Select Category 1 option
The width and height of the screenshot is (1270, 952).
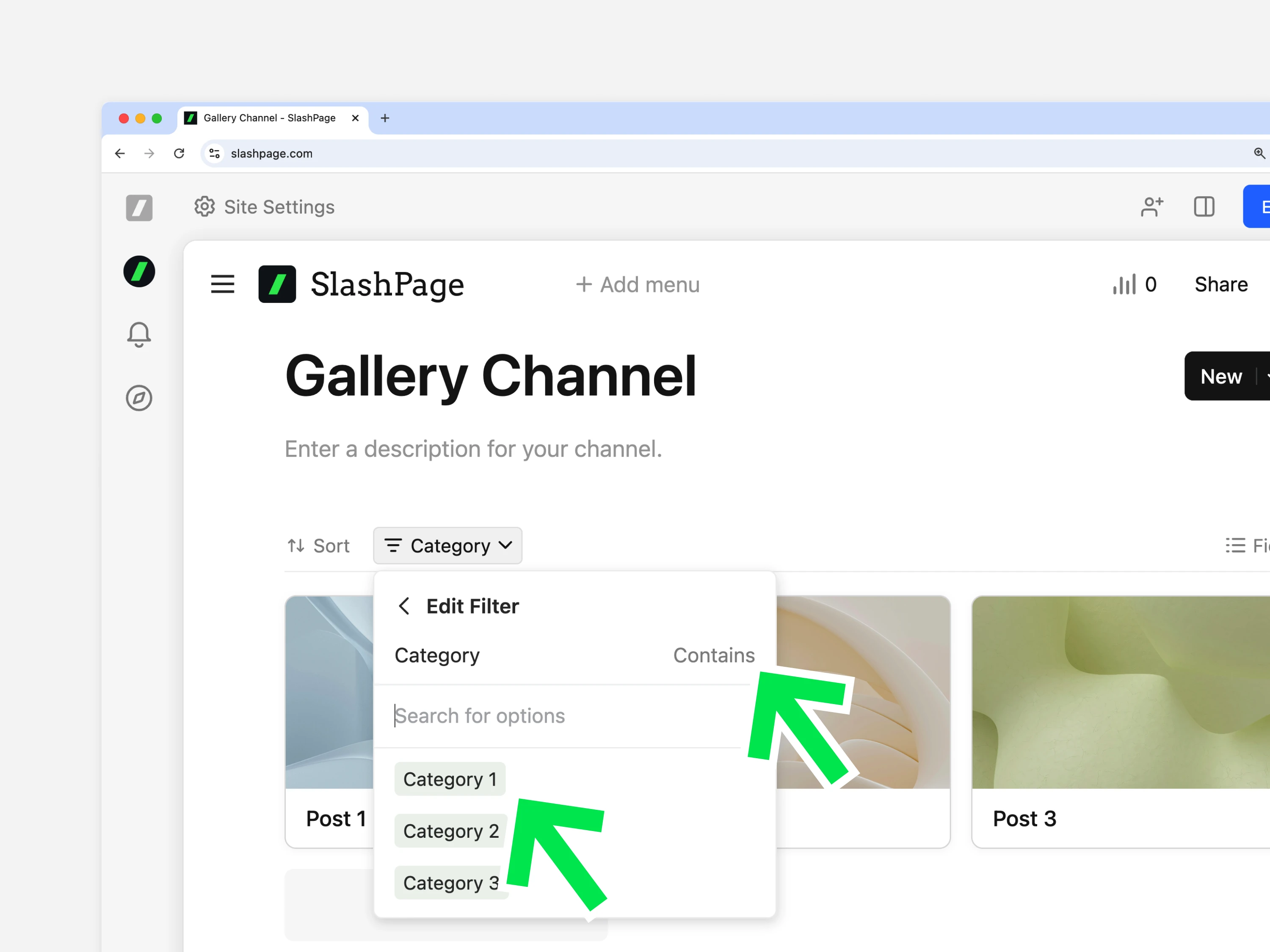(x=450, y=779)
